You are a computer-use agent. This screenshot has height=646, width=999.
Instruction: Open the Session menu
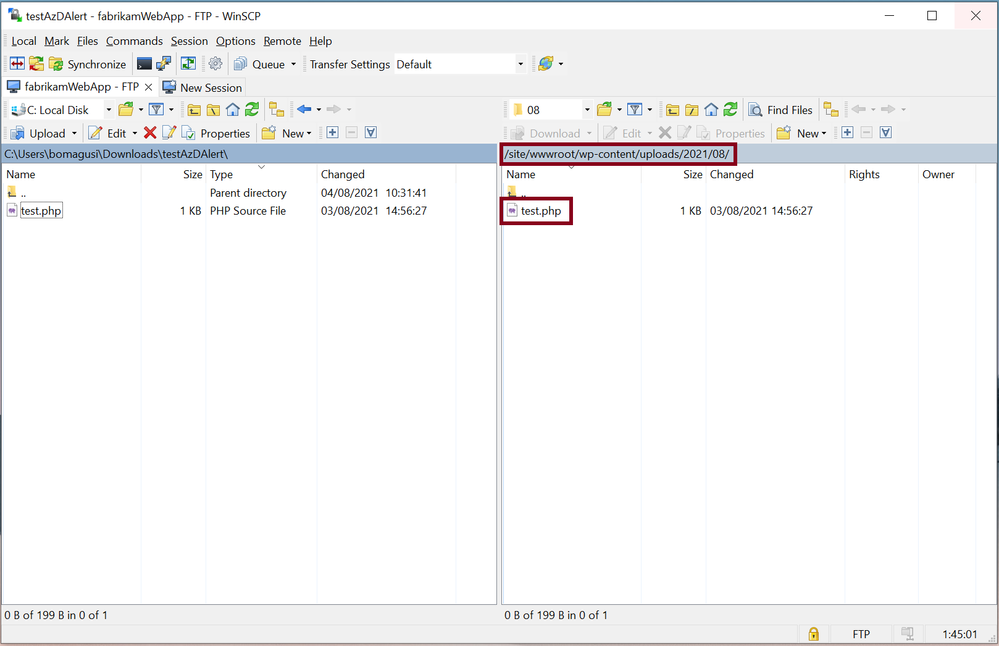click(x=189, y=41)
